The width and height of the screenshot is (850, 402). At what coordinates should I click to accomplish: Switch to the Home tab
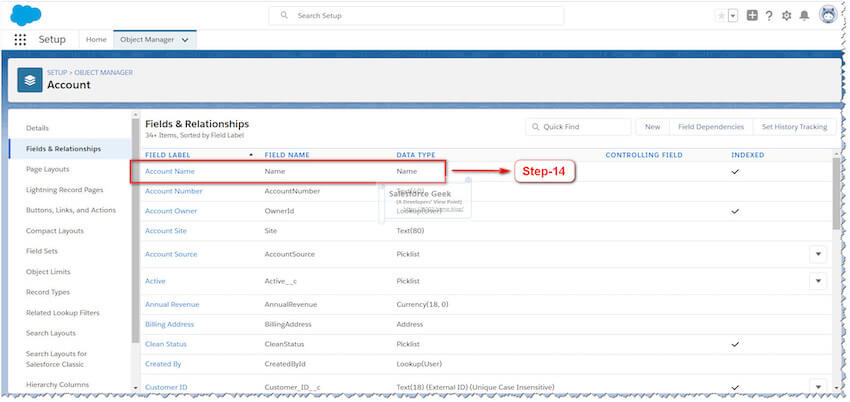tap(96, 40)
